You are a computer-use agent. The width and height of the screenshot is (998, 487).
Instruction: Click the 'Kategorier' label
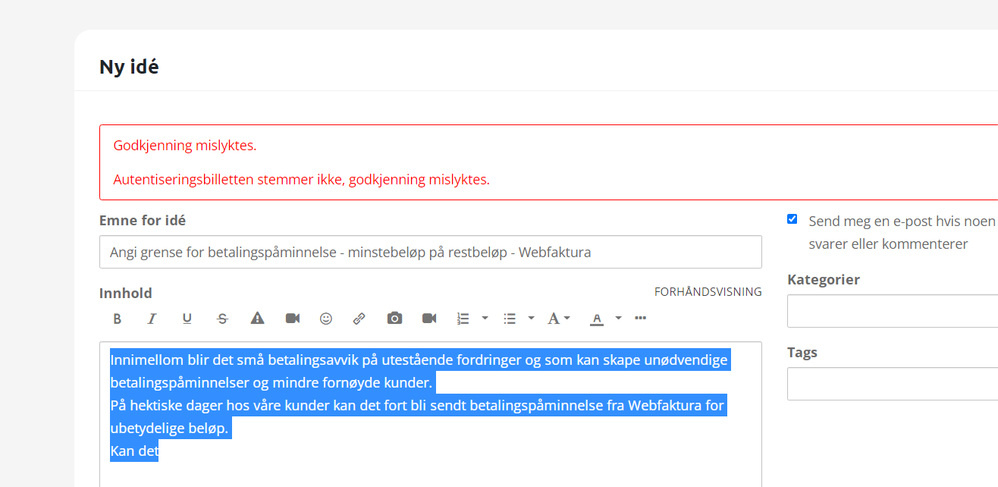tap(824, 279)
